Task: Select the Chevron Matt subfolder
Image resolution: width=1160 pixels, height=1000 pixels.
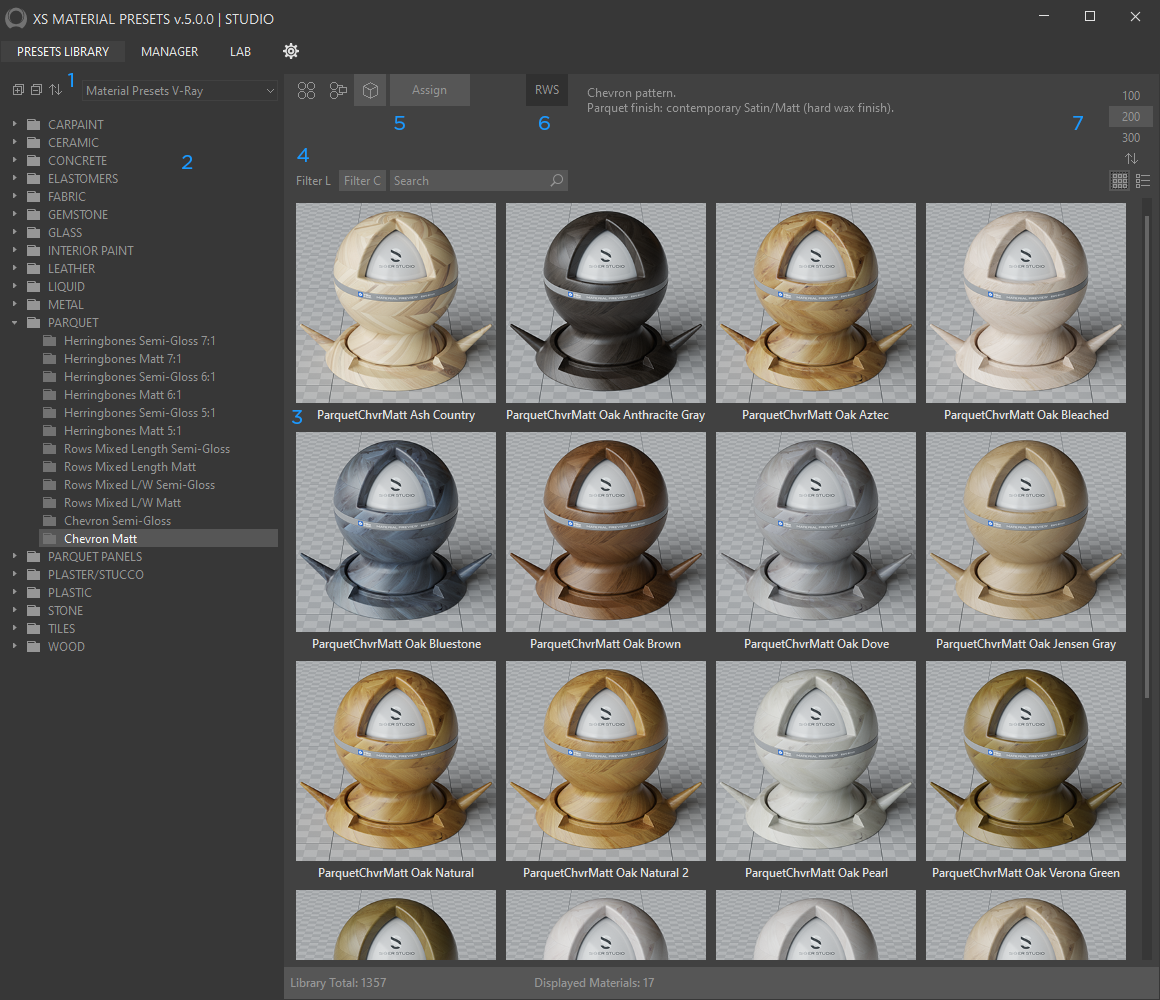Action: 158,538
